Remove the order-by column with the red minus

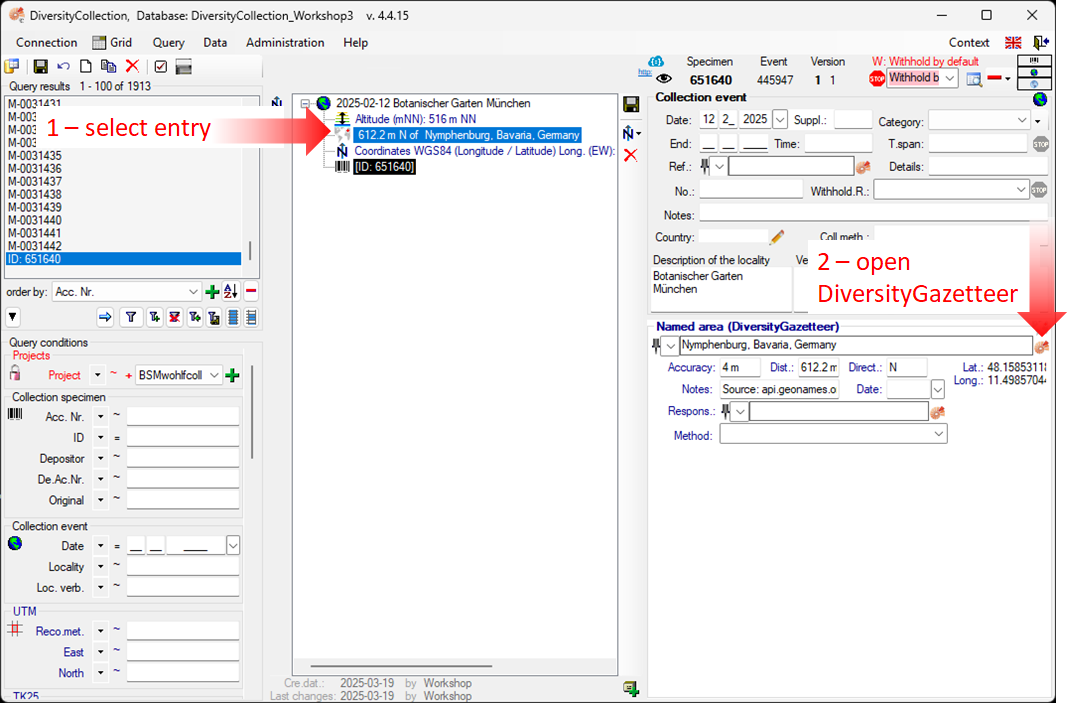coord(251,291)
